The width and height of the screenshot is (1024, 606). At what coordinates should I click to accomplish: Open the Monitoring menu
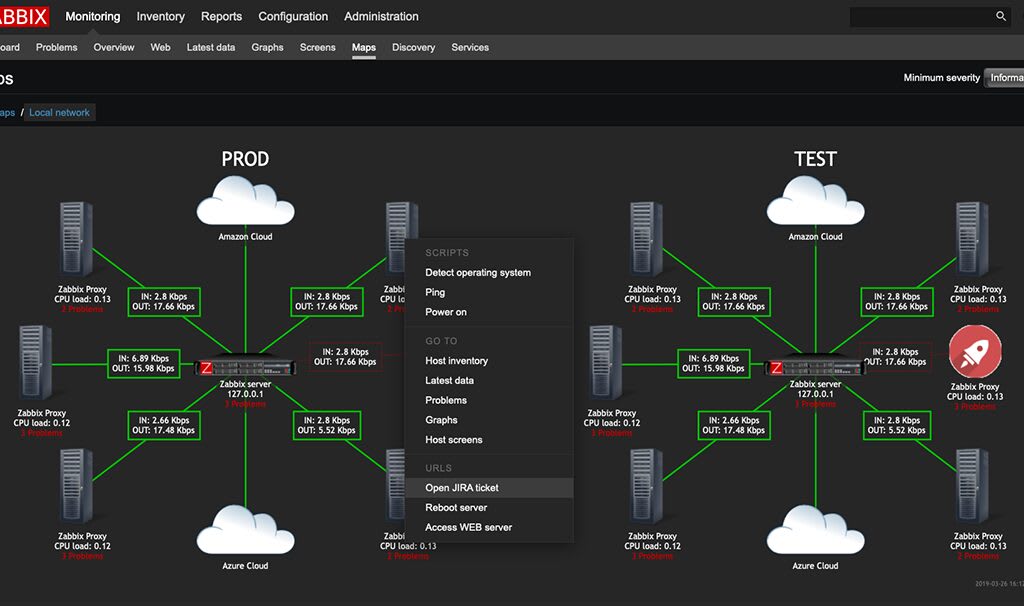click(92, 16)
